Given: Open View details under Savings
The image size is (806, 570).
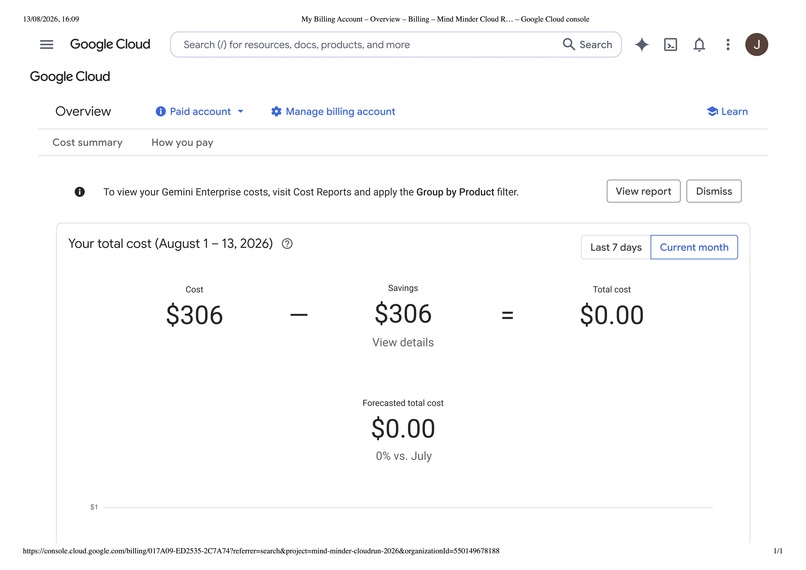Looking at the screenshot, I should pos(403,342).
